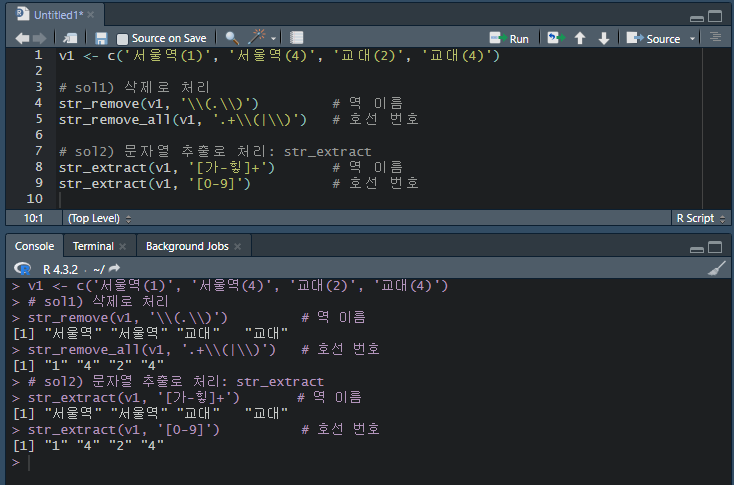734x485 pixels.
Task: Compile report notebook icon
Action: click(x=296, y=37)
